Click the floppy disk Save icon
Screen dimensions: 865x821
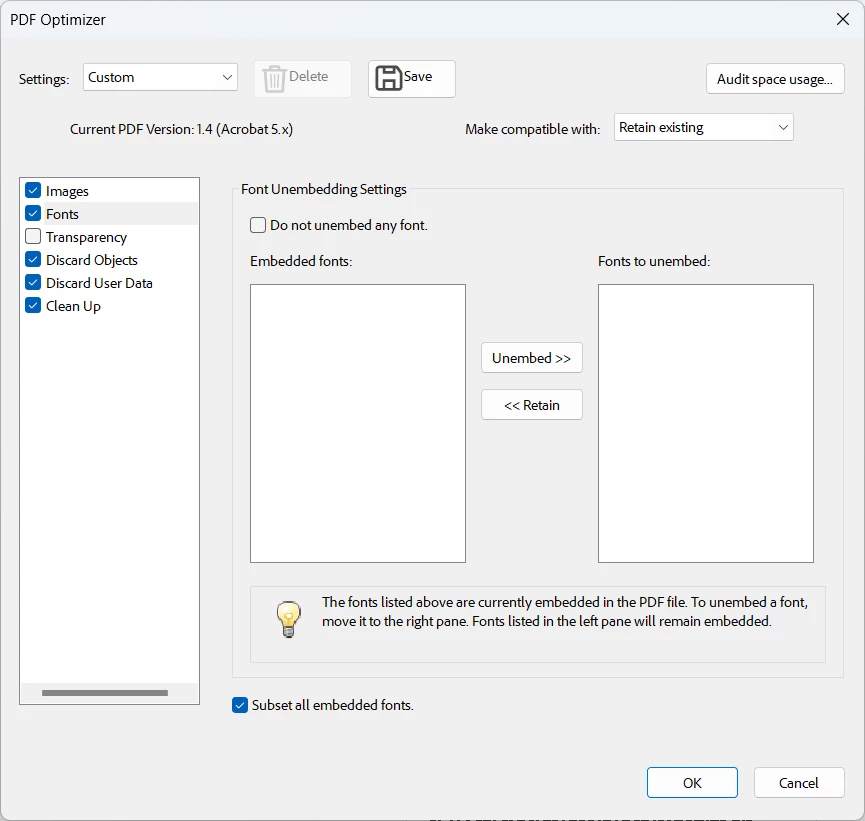click(x=388, y=78)
